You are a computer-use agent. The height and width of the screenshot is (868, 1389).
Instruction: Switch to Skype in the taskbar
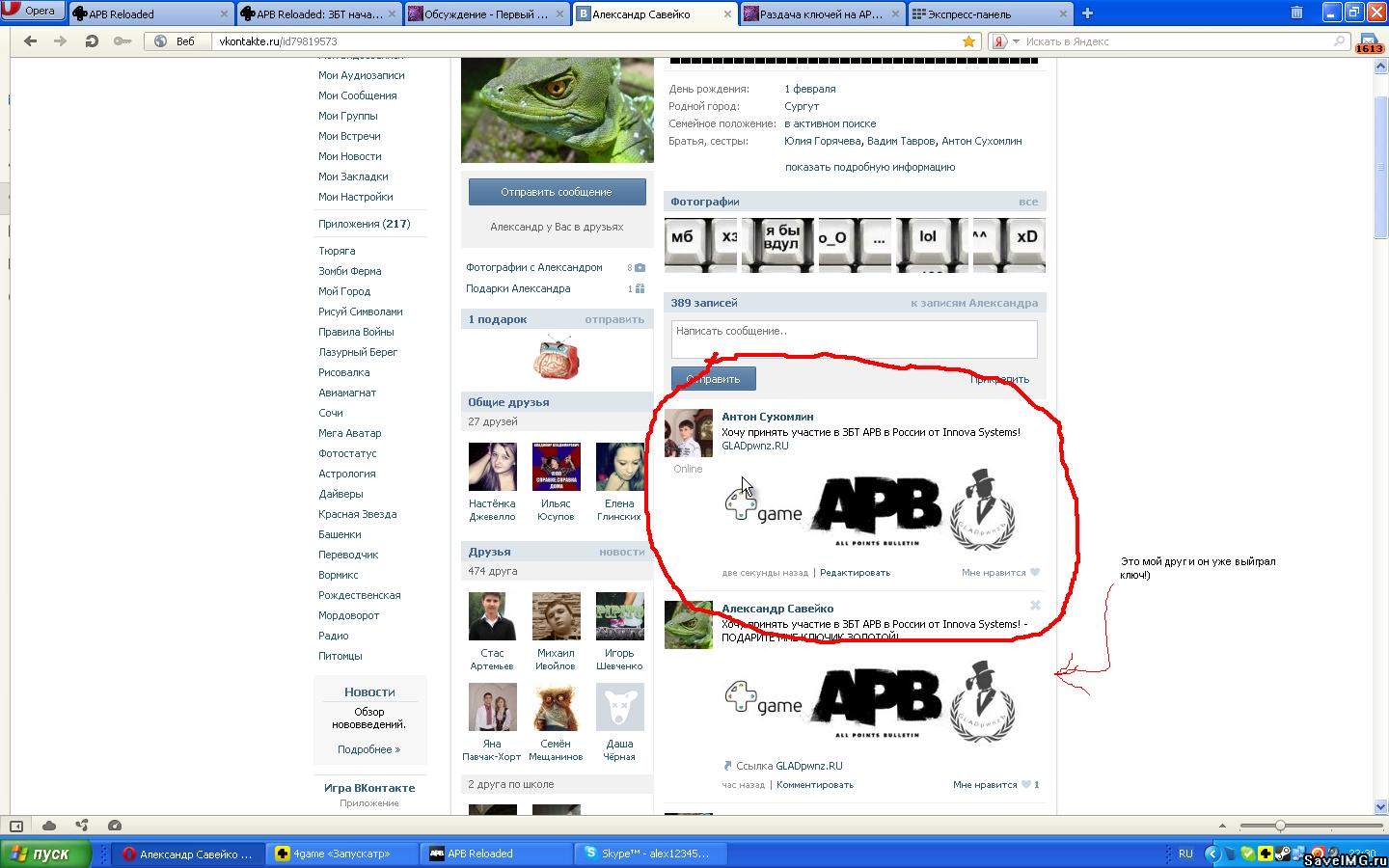(x=652, y=854)
